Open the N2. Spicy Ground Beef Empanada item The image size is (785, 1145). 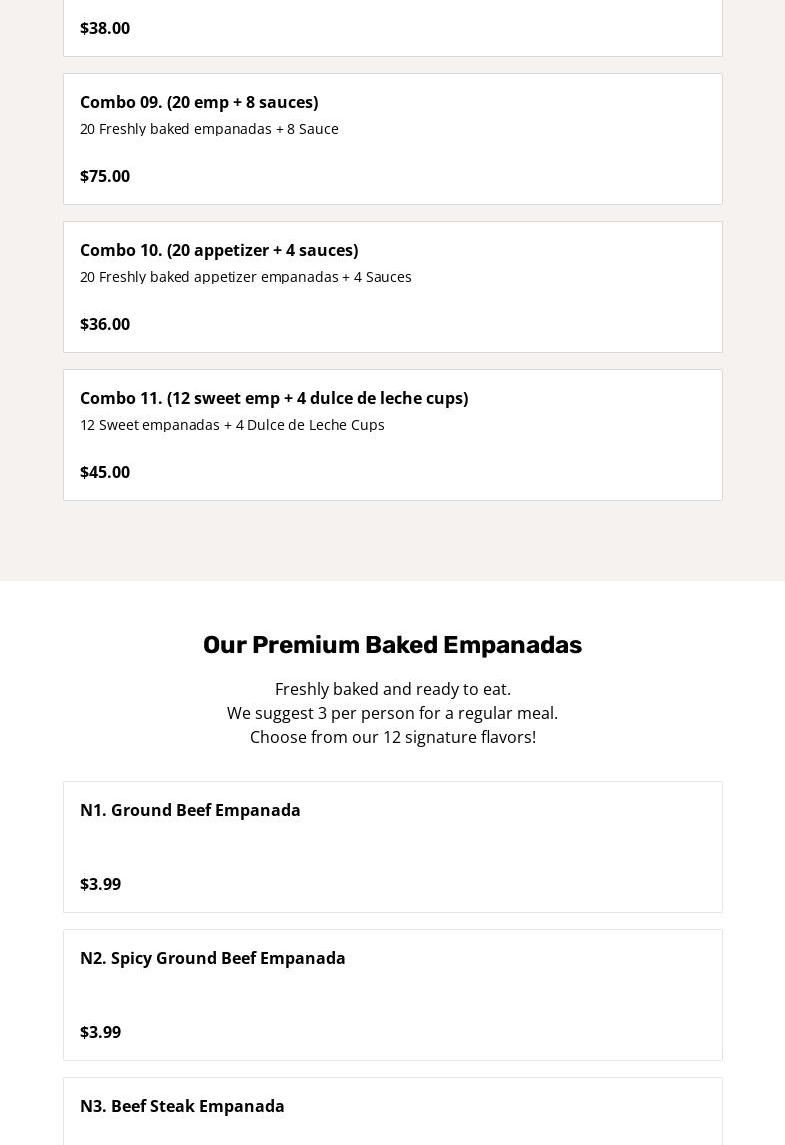click(x=213, y=958)
